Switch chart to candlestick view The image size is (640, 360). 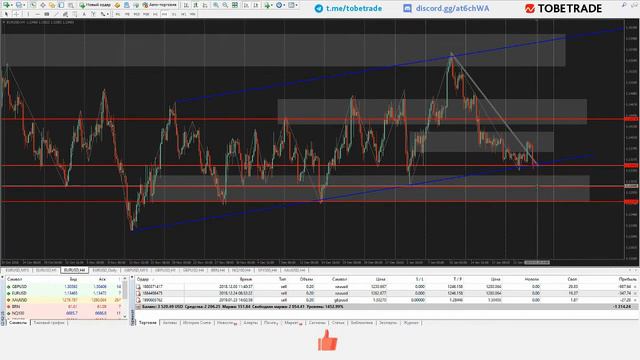click(196, 5)
